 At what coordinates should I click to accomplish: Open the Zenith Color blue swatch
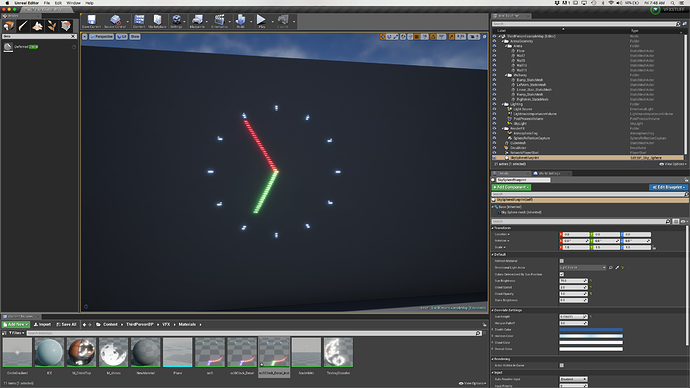click(x=591, y=329)
